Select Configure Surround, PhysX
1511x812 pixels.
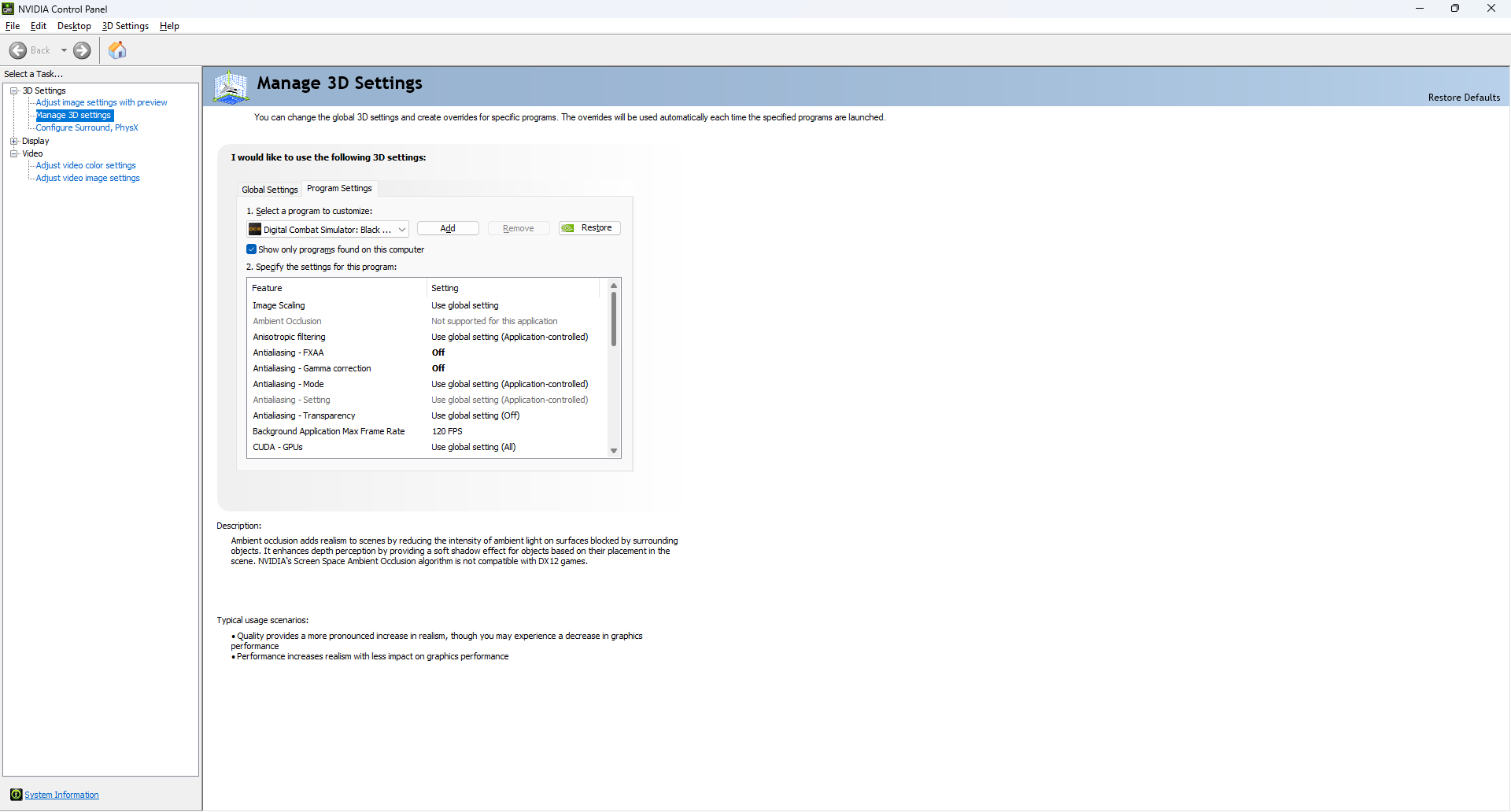(x=87, y=127)
